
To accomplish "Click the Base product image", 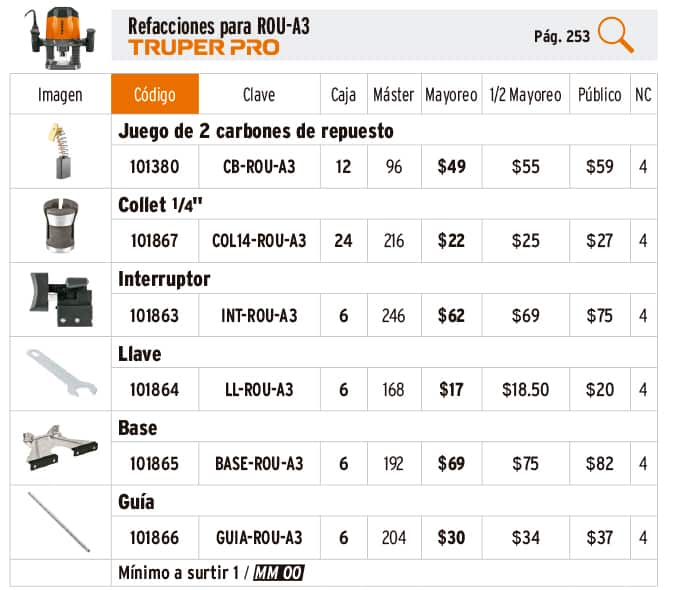I will (x=59, y=447).
